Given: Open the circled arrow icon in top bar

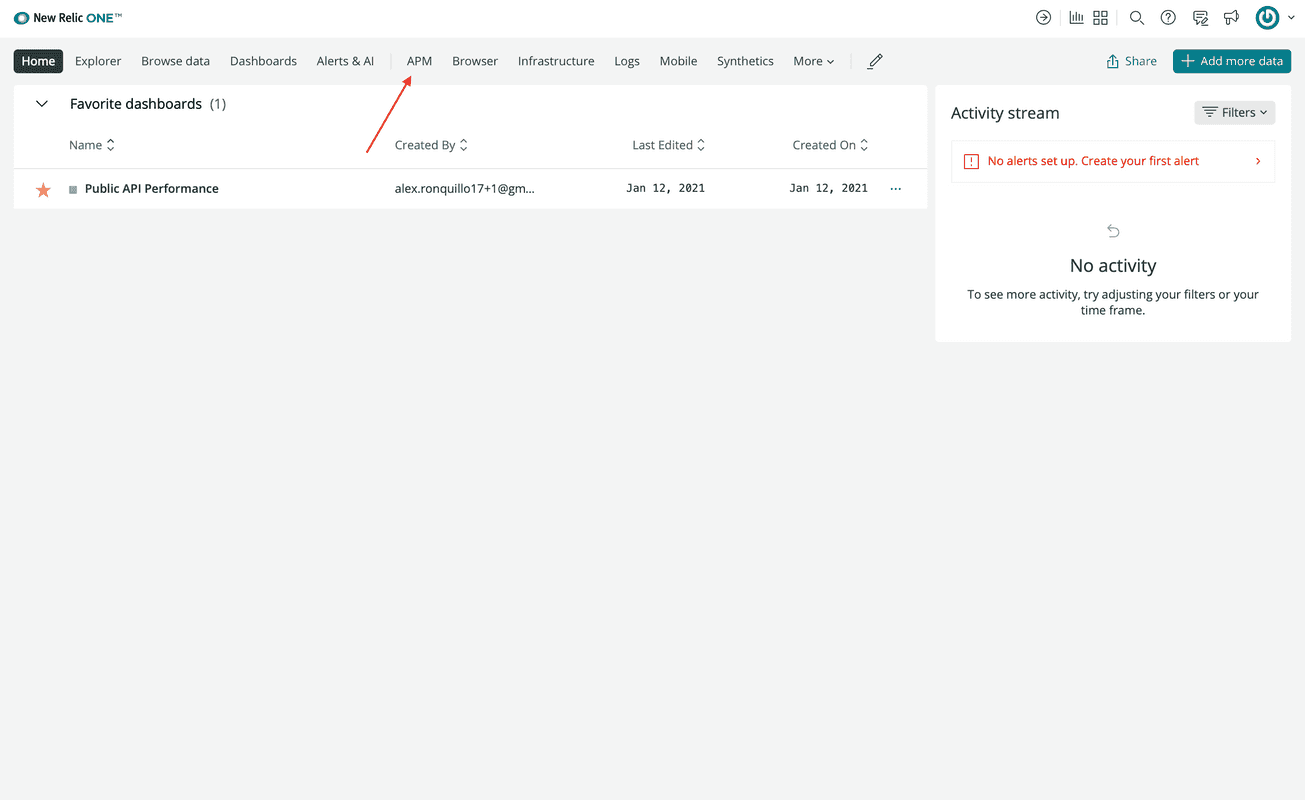Looking at the screenshot, I should pos(1043,17).
